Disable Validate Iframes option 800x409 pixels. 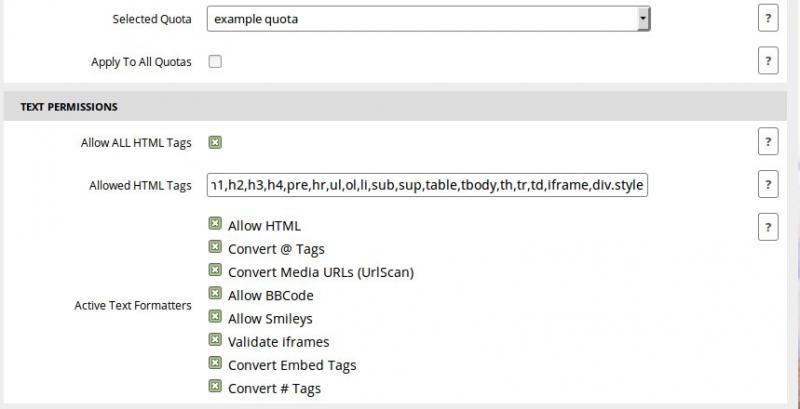click(x=215, y=341)
